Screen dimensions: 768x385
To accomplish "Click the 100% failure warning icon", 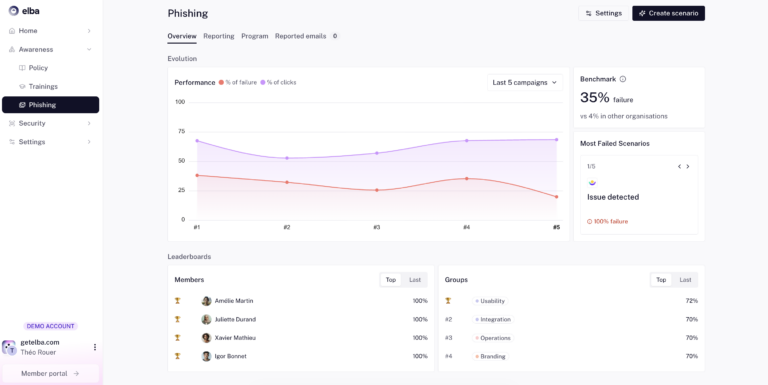I will click(x=589, y=221).
